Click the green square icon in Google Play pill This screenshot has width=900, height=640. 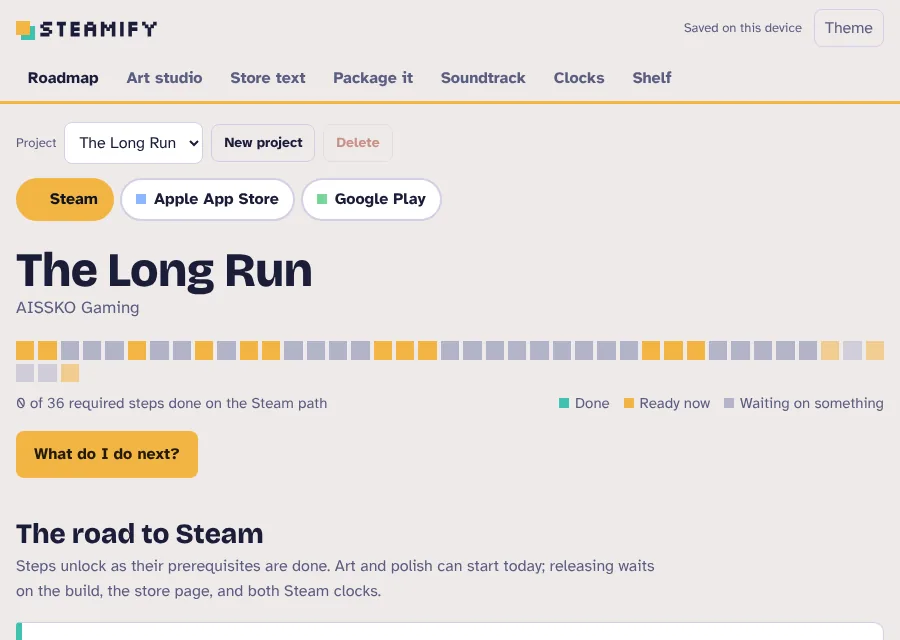tap(322, 199)
